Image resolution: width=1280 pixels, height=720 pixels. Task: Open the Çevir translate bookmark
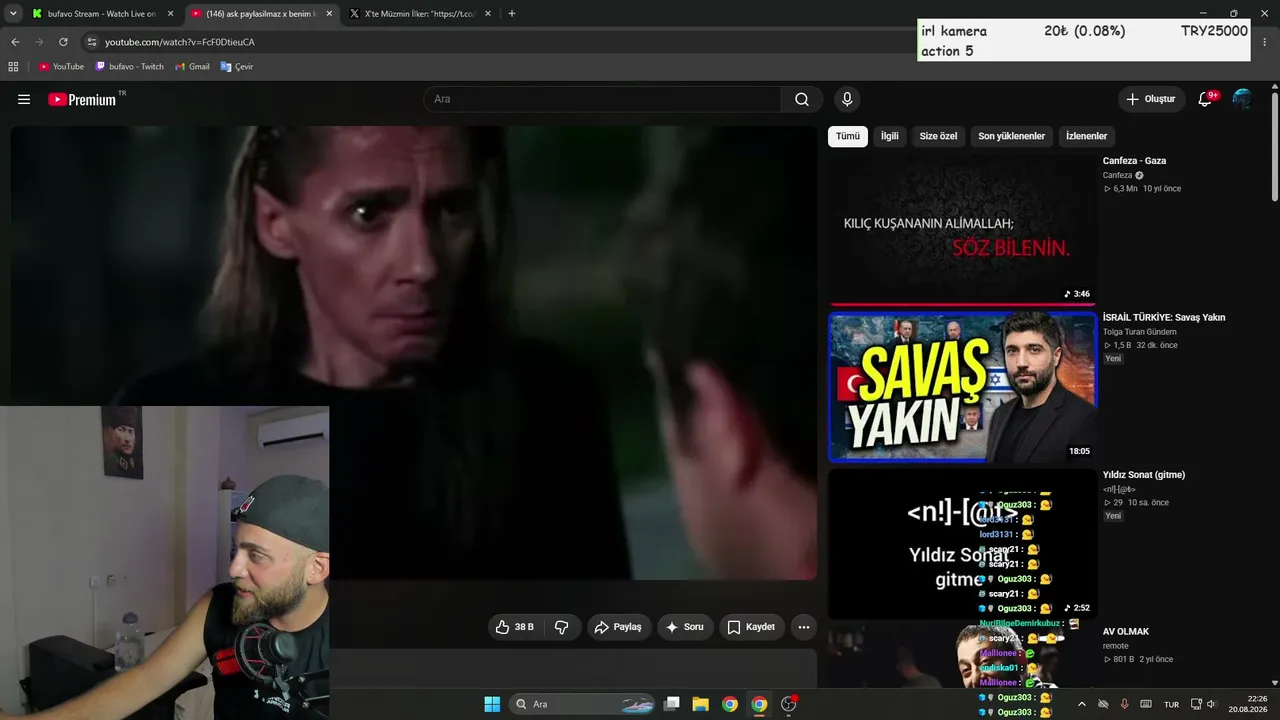(x=237, y=67)
